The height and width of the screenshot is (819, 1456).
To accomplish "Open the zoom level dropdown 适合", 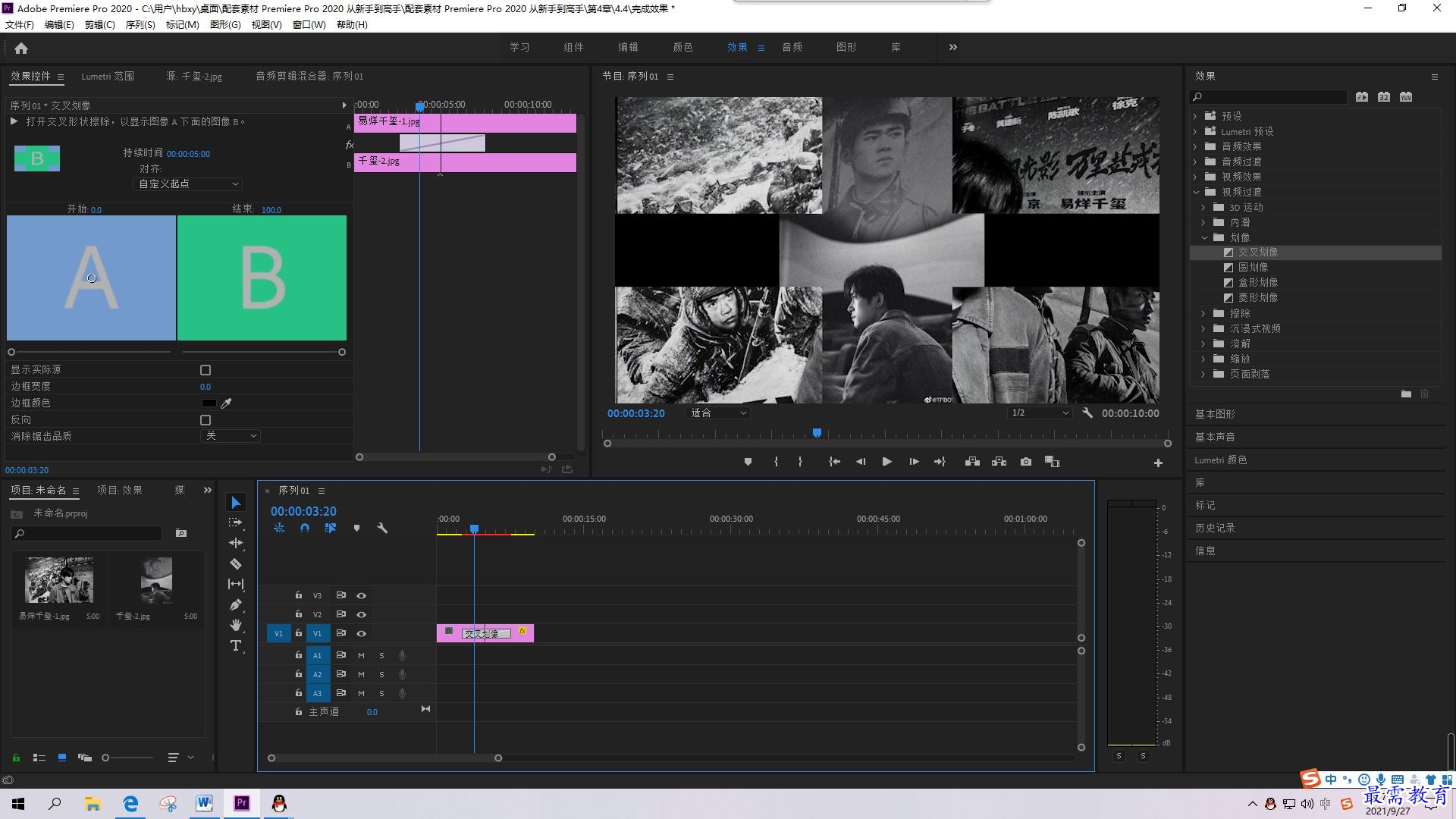I will pyautogui.click(x=717, y=413).
